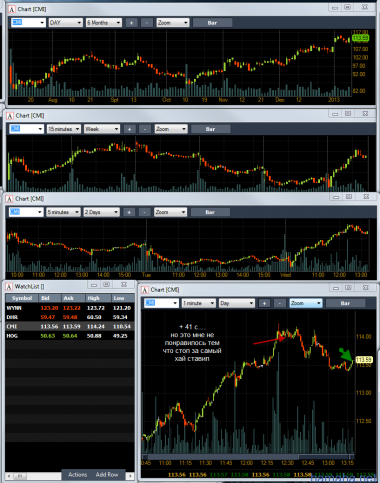Expand the 15 minutes interval dropdown
The image size is (380, 483).
pyautogui.click(x=64, y=129)
